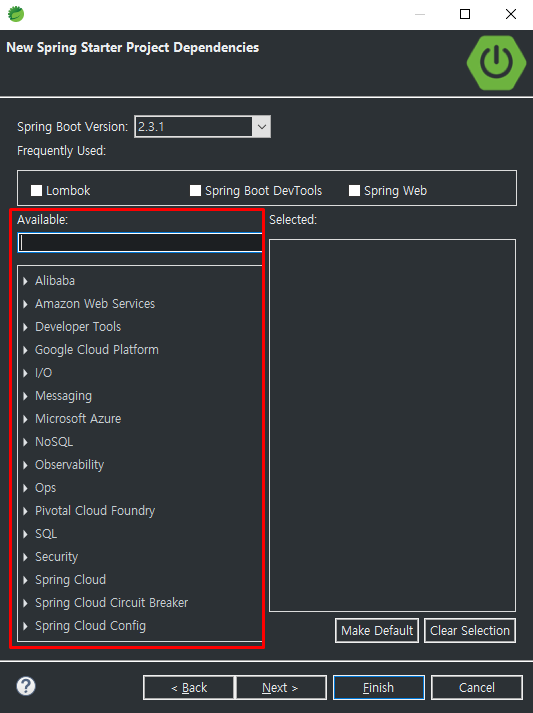Image resolution: width=533 pixels, height=713 pixels.
Task: Tick the Spring Boot DevTools checkbox
Action: (195, 191)
